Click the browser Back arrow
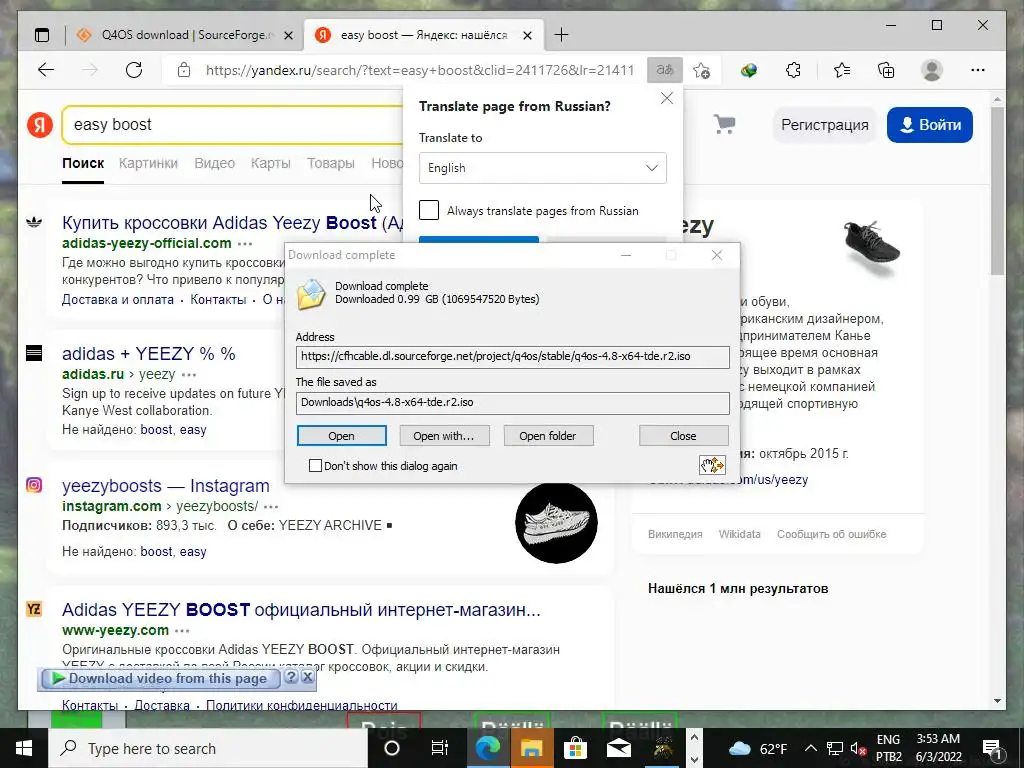The height and width of the screenshot is (768, 1024). point(46,70)
